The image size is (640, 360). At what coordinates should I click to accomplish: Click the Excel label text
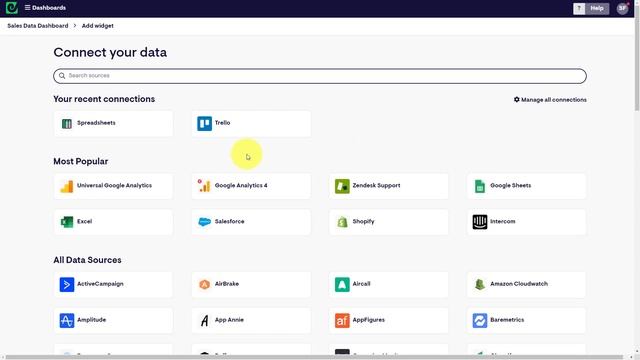pos(84,221)
